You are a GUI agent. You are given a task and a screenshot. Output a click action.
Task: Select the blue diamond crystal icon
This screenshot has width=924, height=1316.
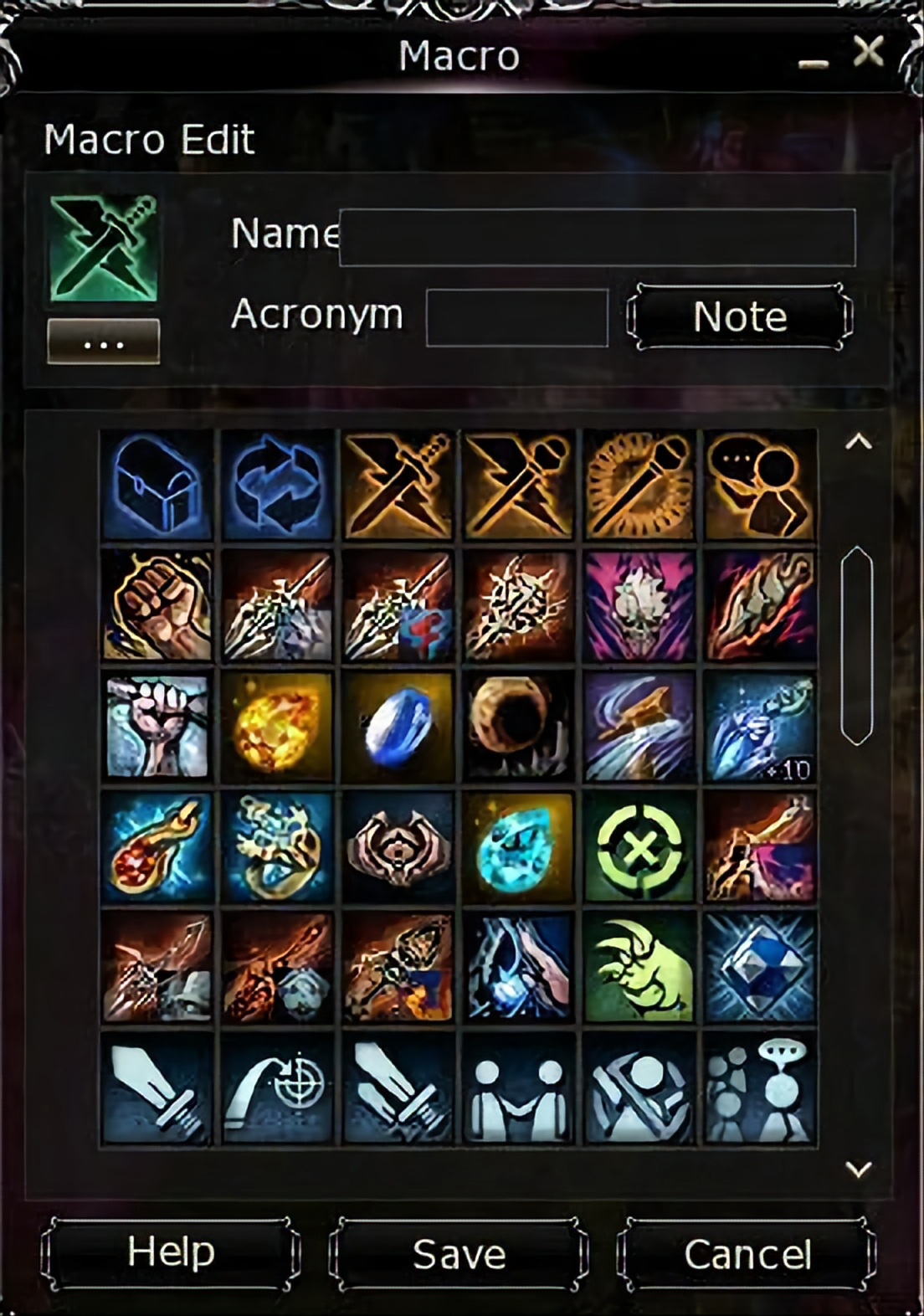pyautogui.click(x=759, y=967)
